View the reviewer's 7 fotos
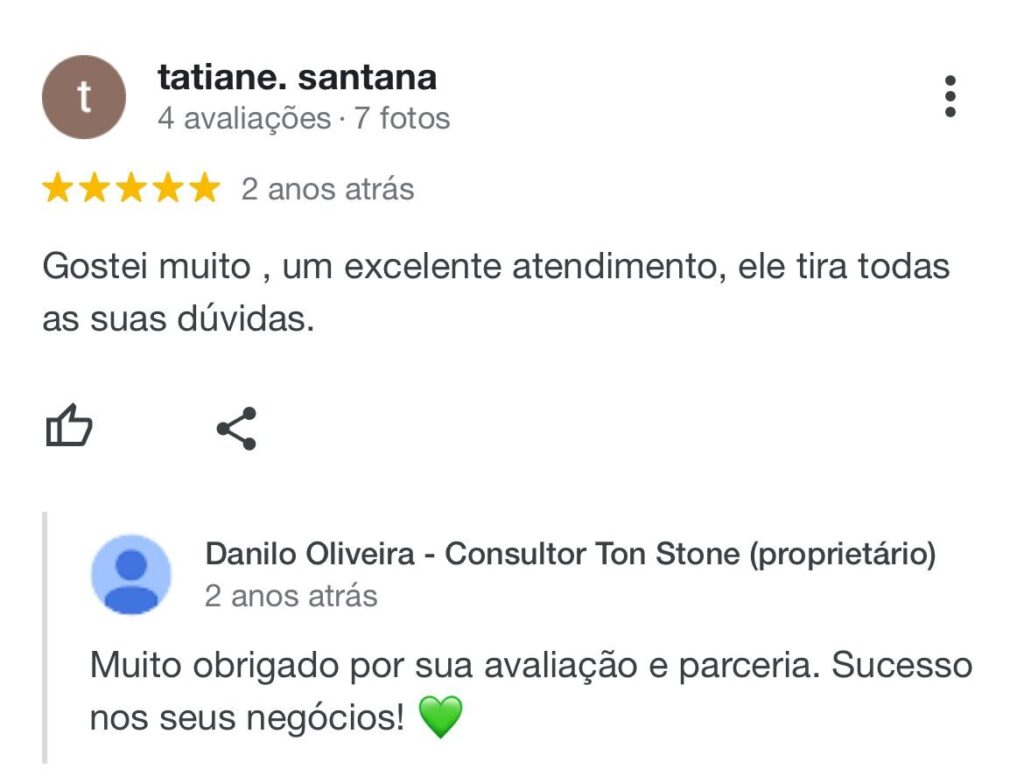Image resolution: width=1024 pixels, height=783 pixels. [x=402, y=119]
